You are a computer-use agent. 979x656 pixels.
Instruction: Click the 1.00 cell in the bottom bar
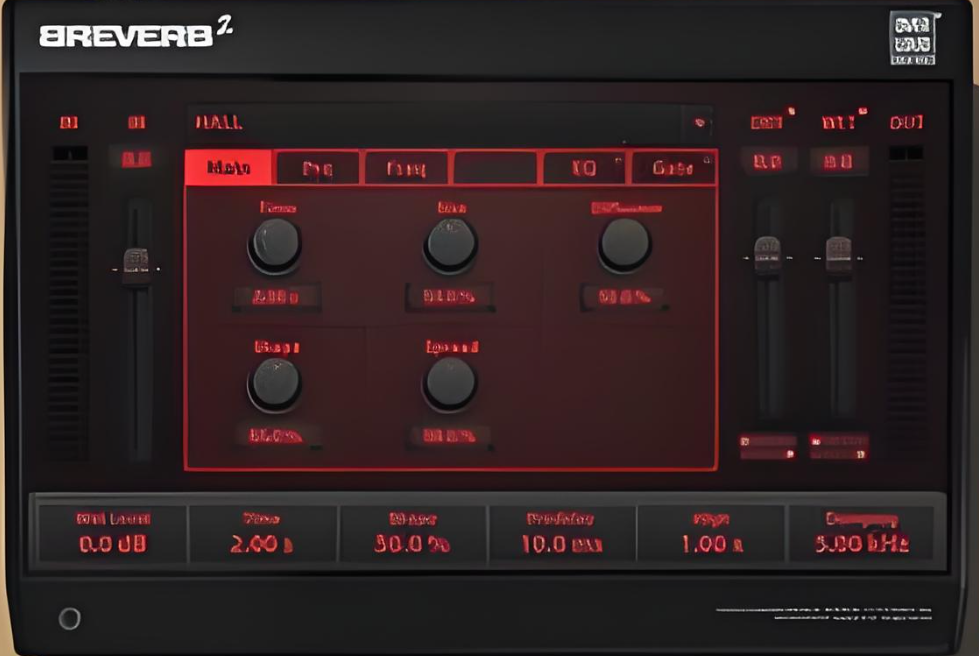712,534
